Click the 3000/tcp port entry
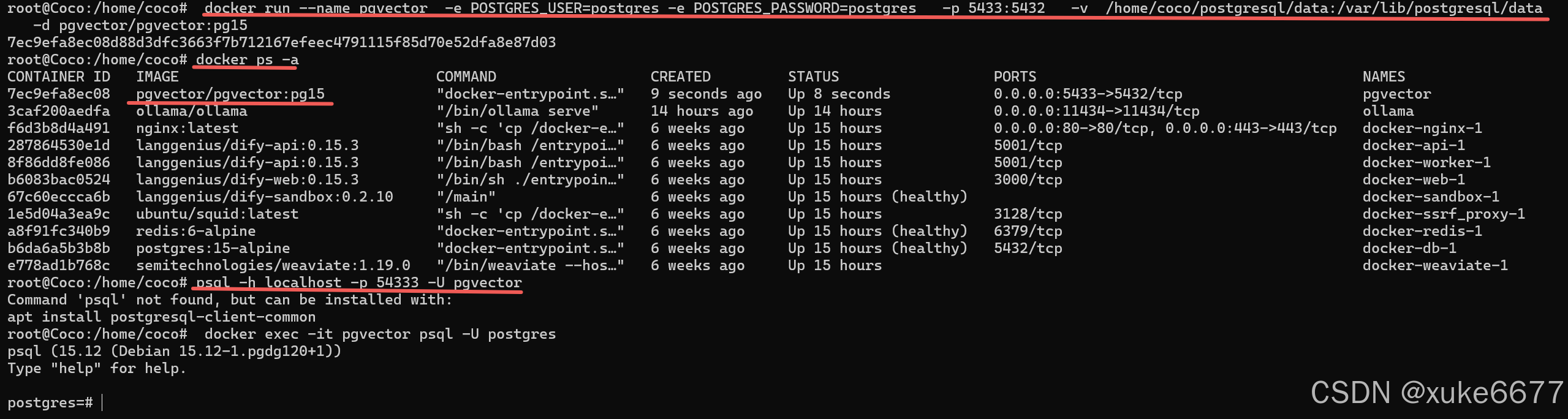The image size is (1568, 419). point(1028,179)
